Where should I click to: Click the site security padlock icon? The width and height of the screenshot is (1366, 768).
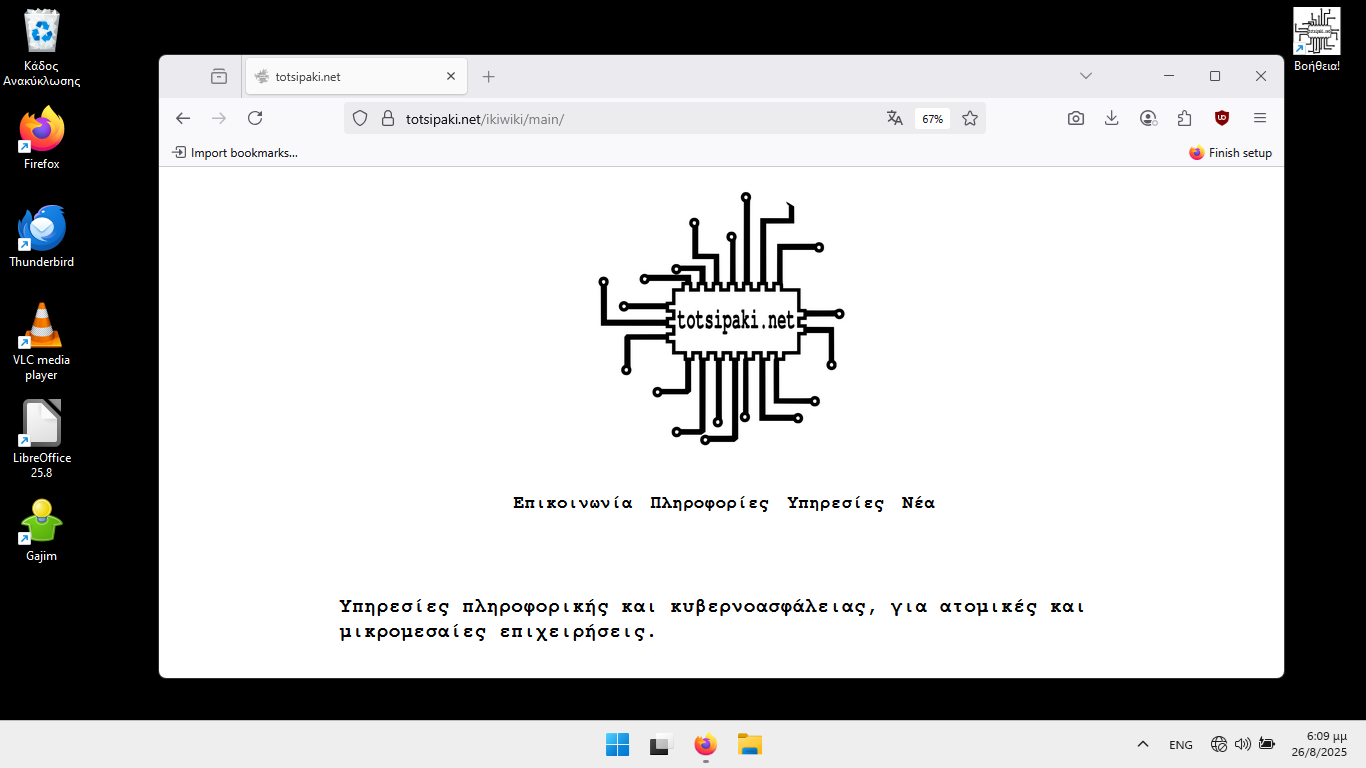point(388,118)
